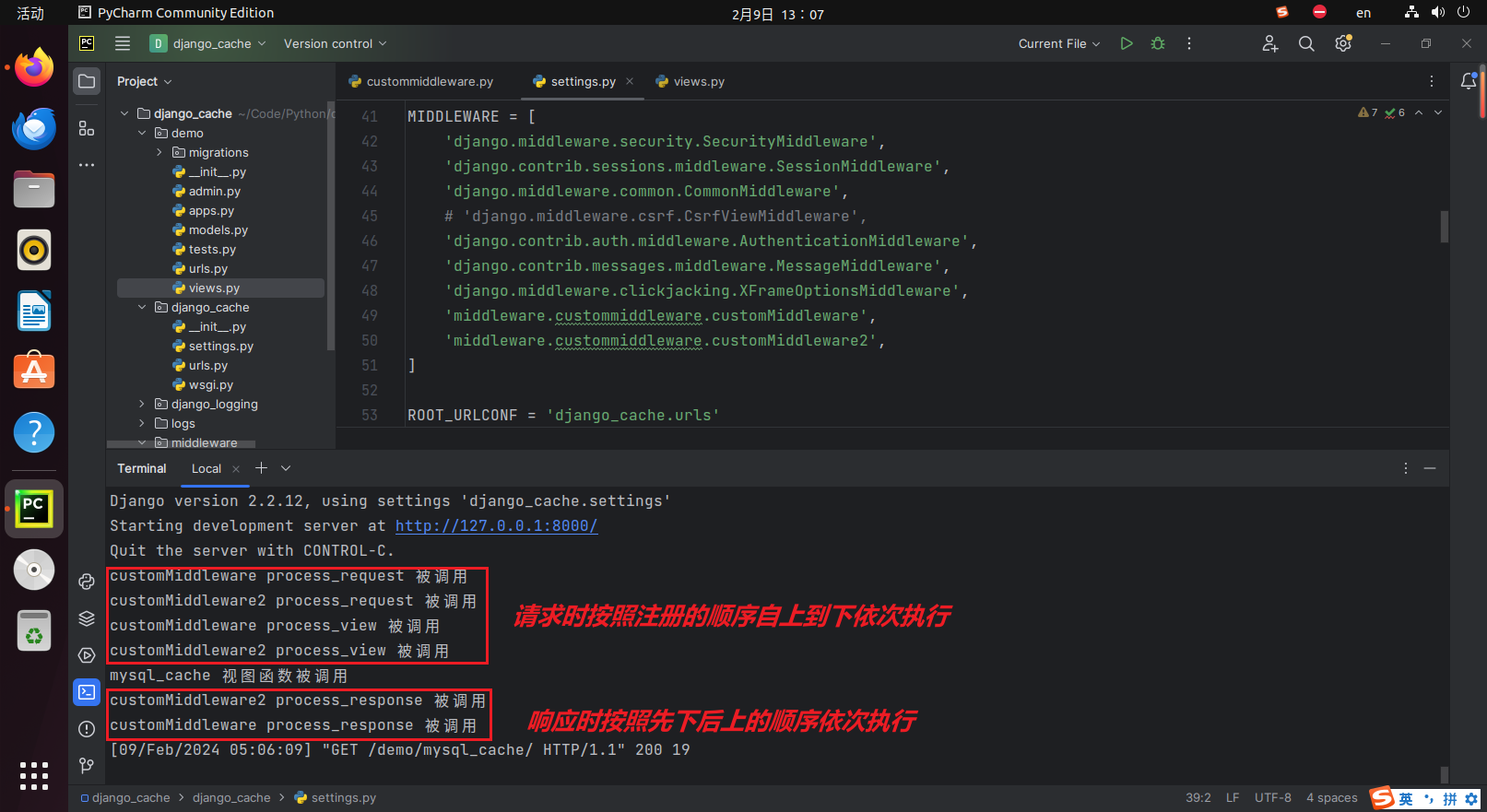
Task: Open IDE settings gear icon
Action: (x=1343, y=43)
